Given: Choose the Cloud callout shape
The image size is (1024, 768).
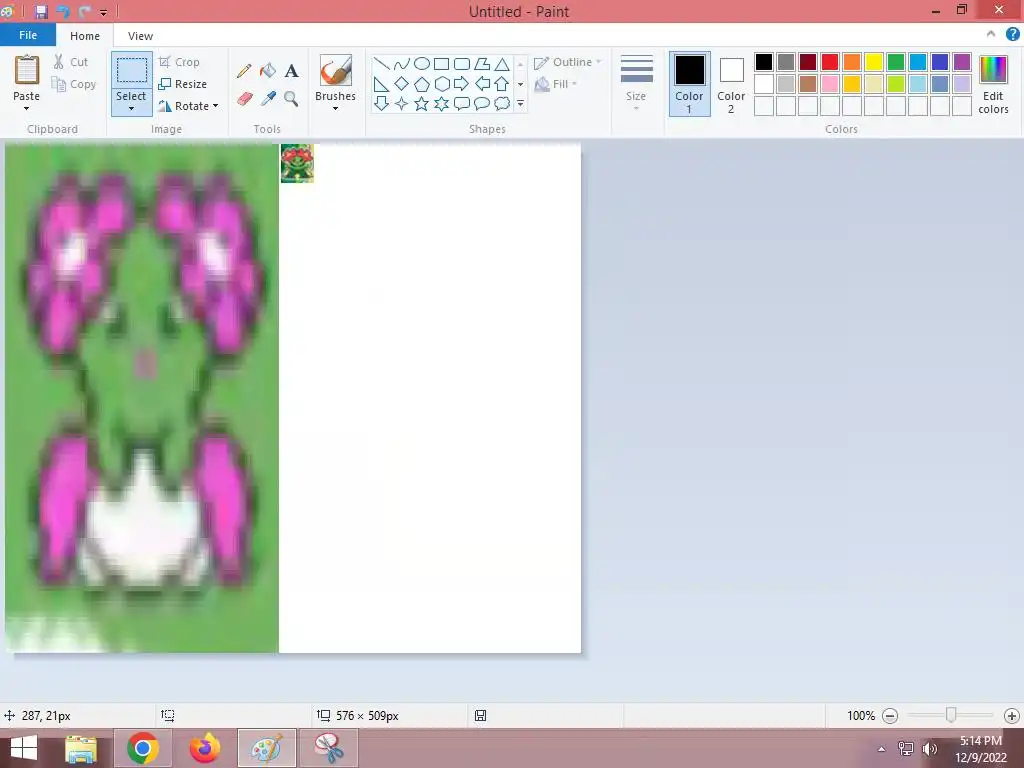Looking at the screenshot, I should tap(502, 103).
